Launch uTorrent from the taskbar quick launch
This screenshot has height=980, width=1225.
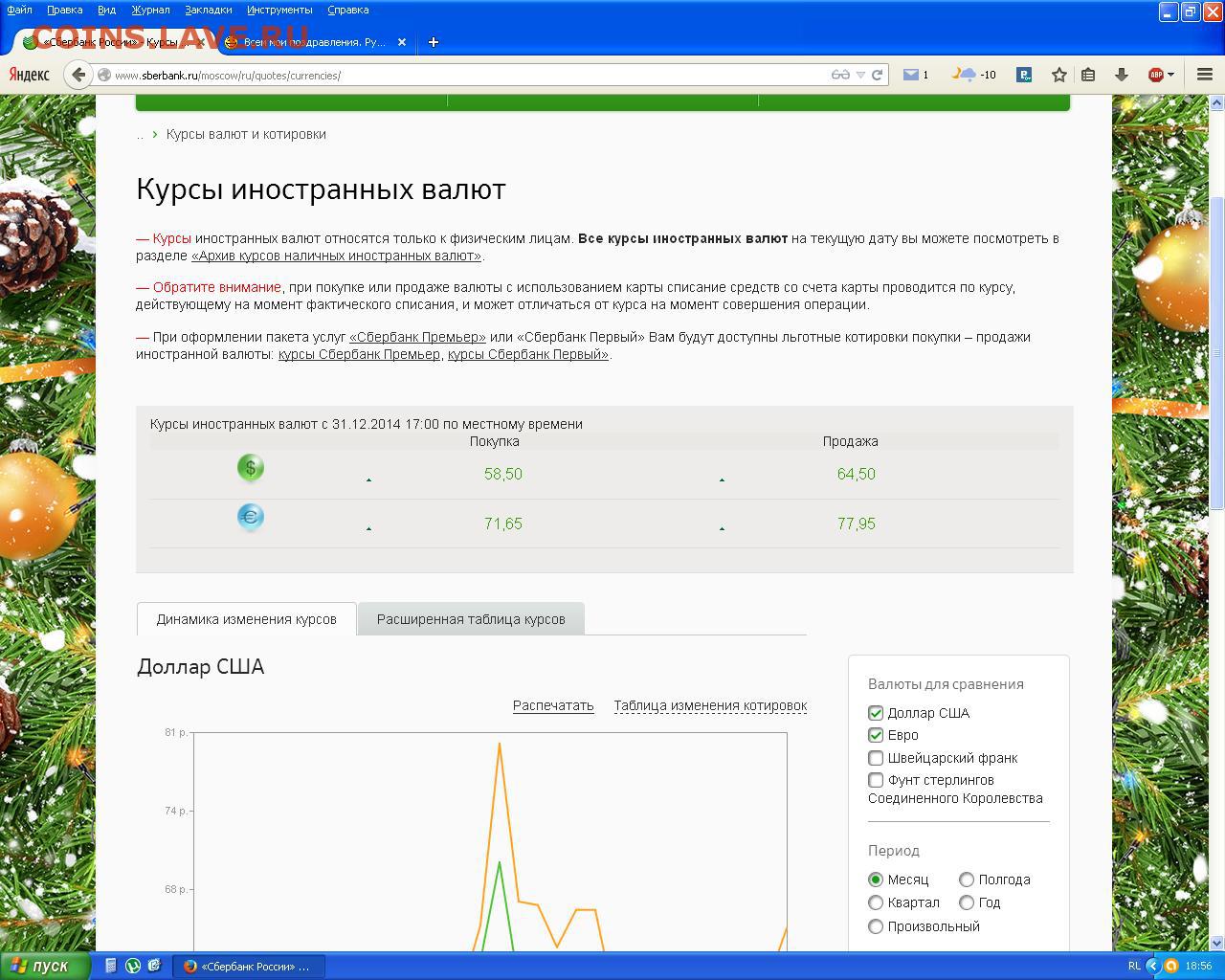(x=133, y=966)
